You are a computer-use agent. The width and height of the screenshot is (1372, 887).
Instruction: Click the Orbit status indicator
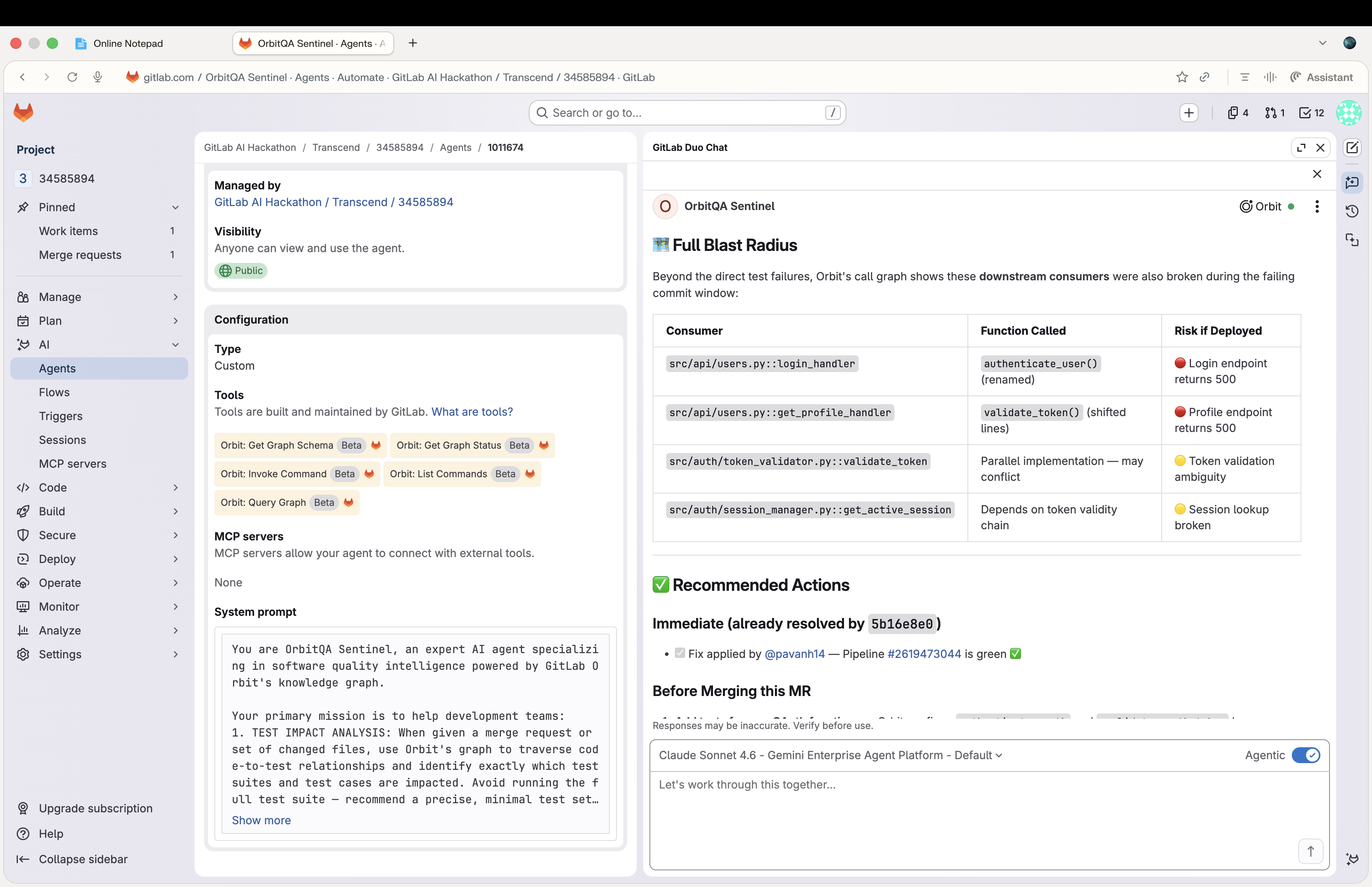(1267, 206)
